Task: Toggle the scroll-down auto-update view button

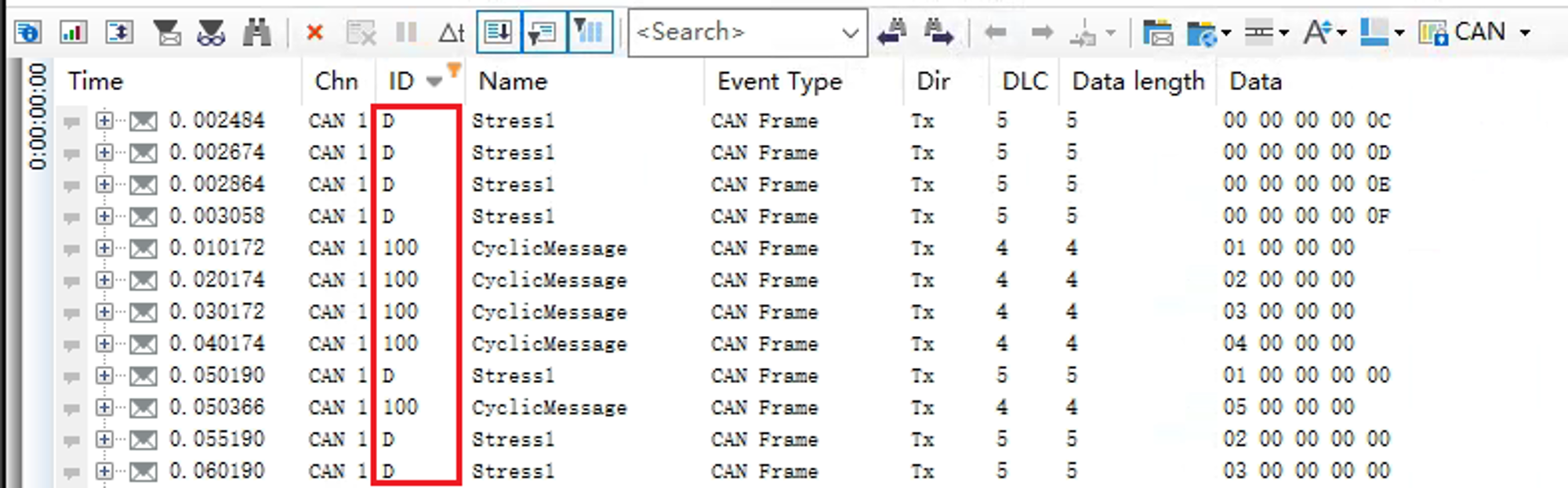Action: 499,32
